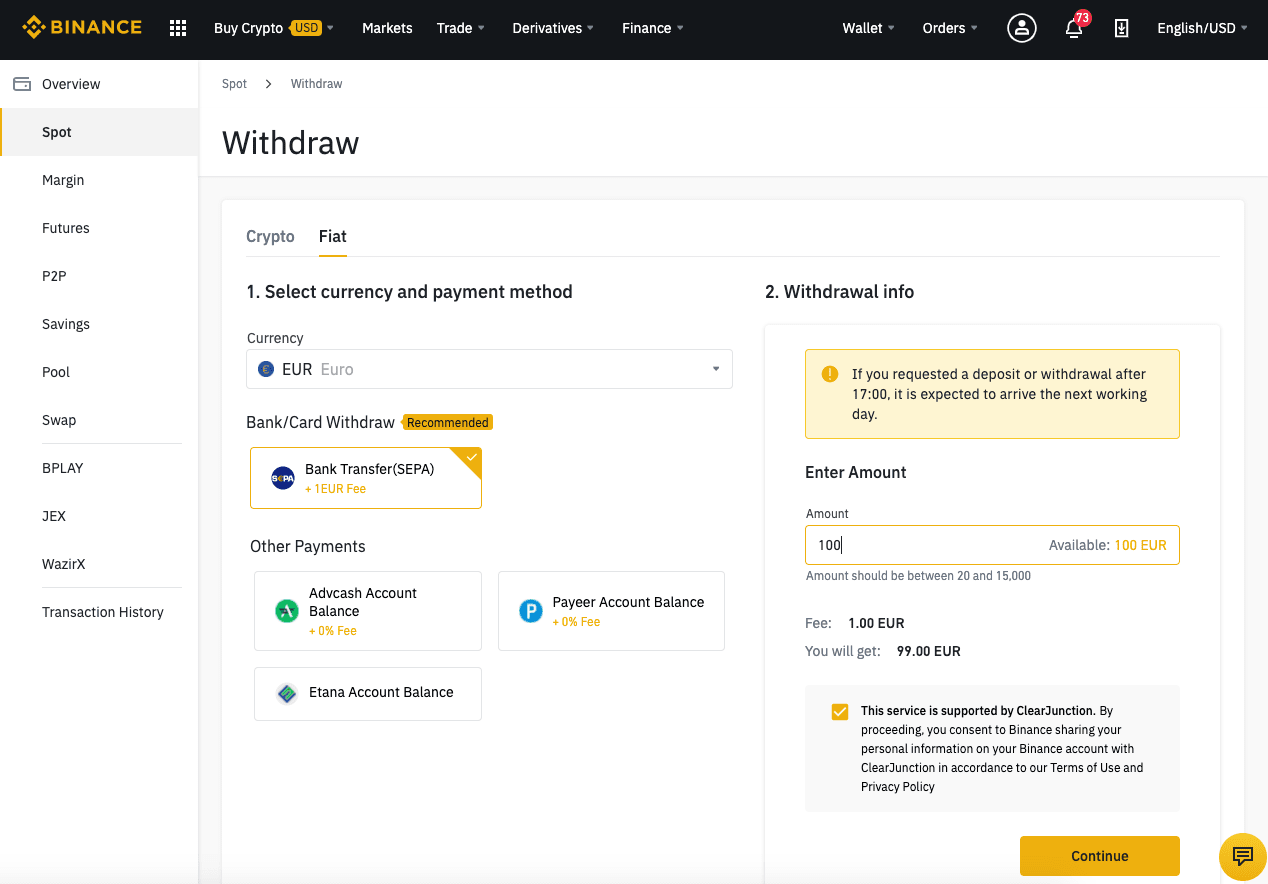The height and width of the screenshot is (884, 1268).
Task: Open the user profile icon
Action: click(1021, 28)
